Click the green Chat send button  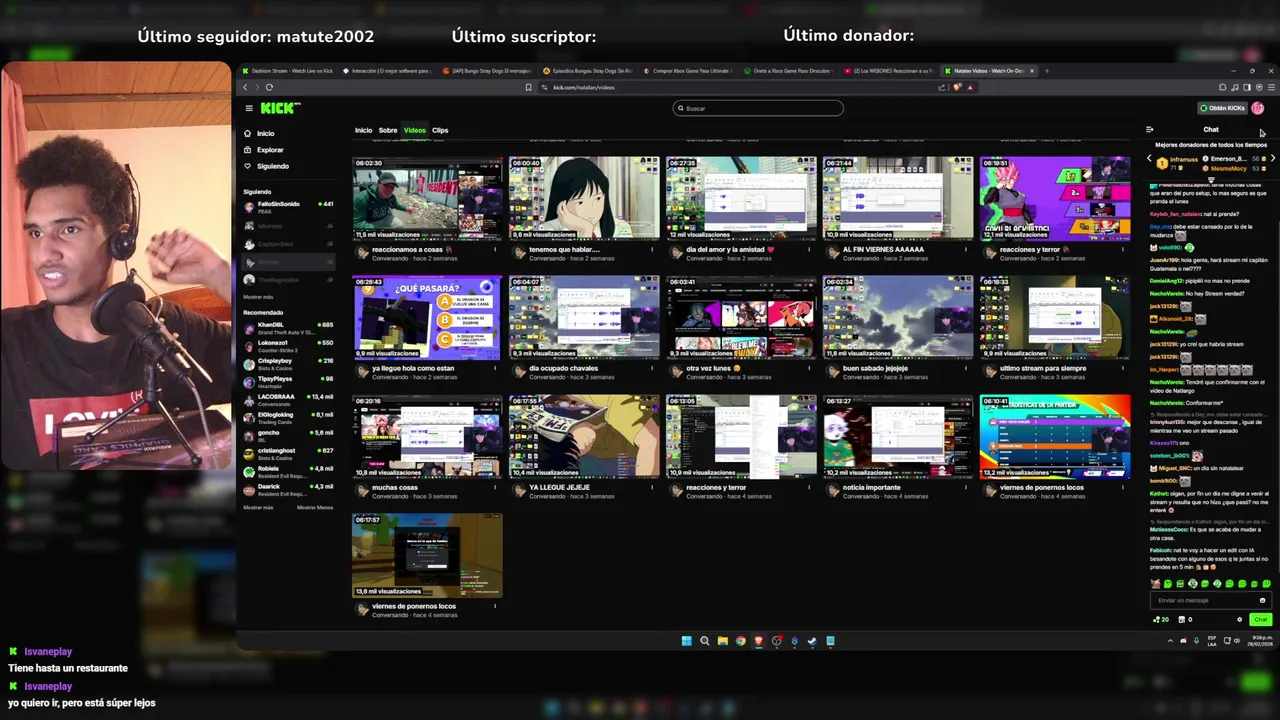[x=1260, y=619]
